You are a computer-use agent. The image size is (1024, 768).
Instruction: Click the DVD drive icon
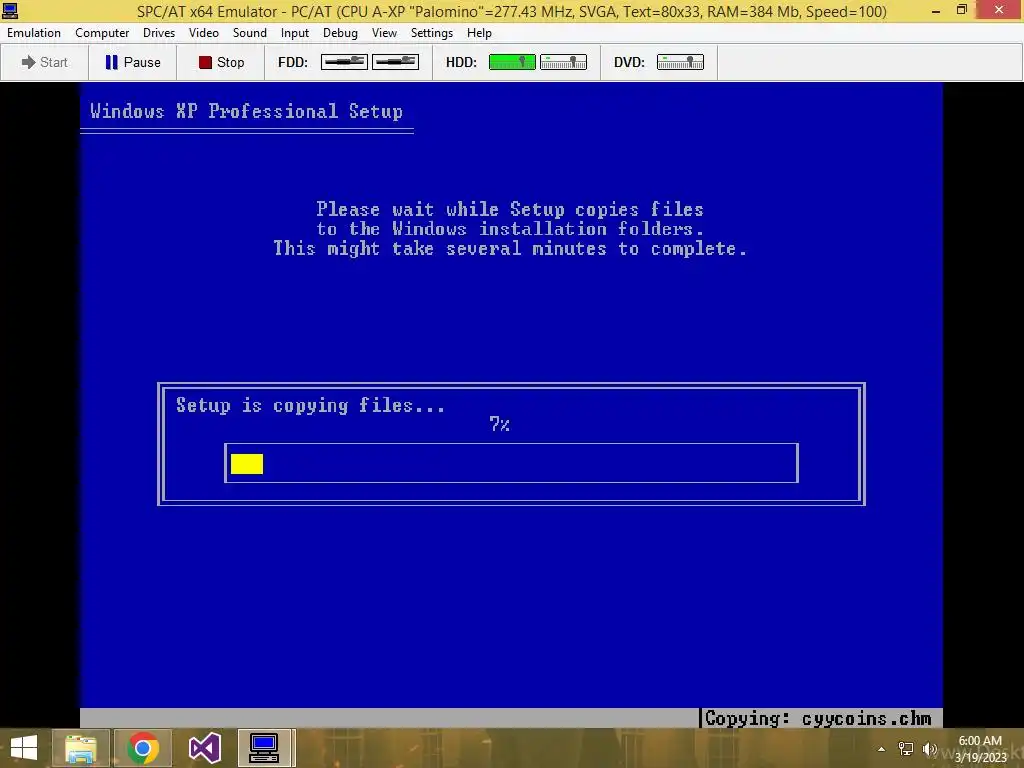(x=680, y=62)
